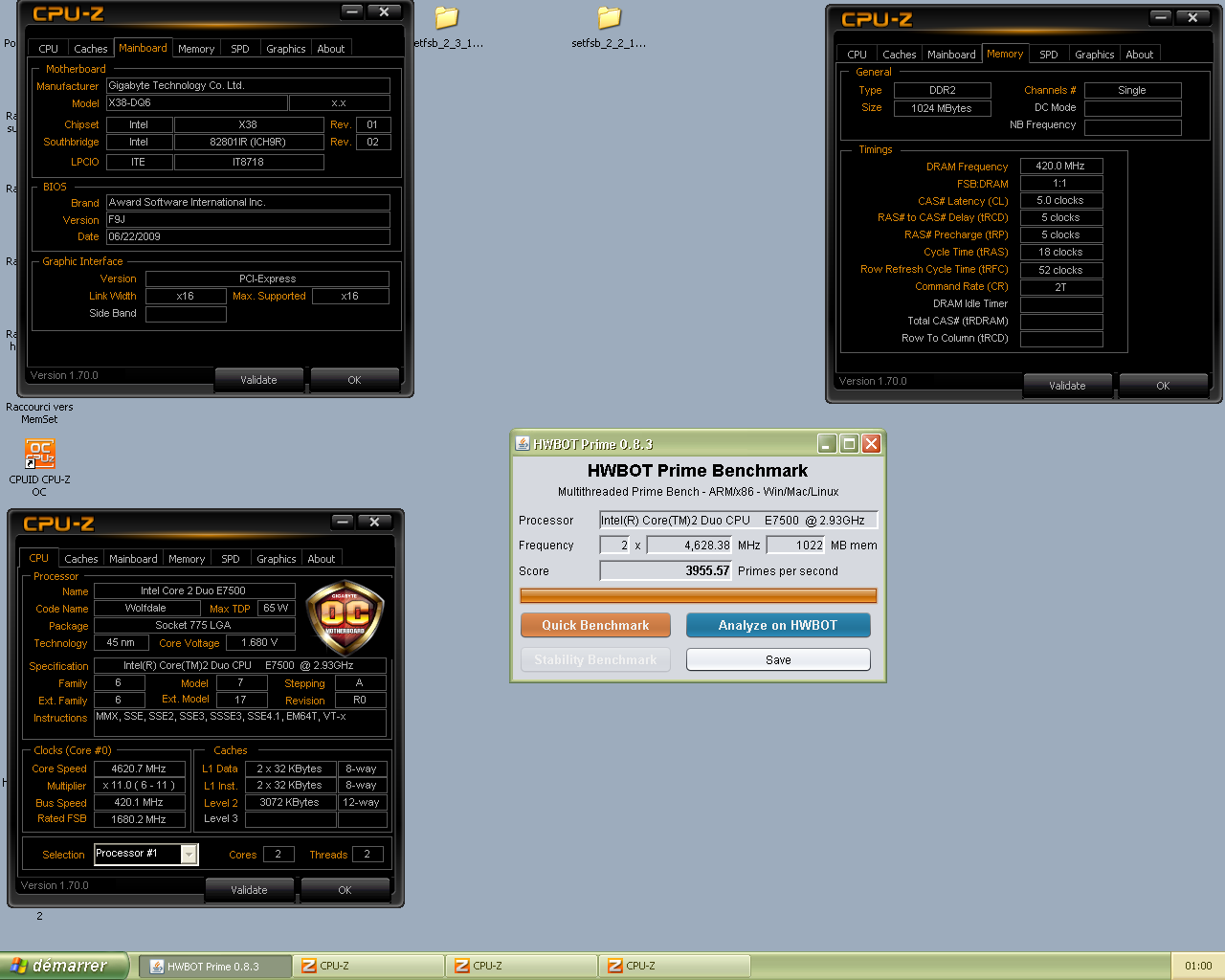1225x980 pixels.
Task: Open Graphics tab in Memory window
Action: (x=1095, y=55)
